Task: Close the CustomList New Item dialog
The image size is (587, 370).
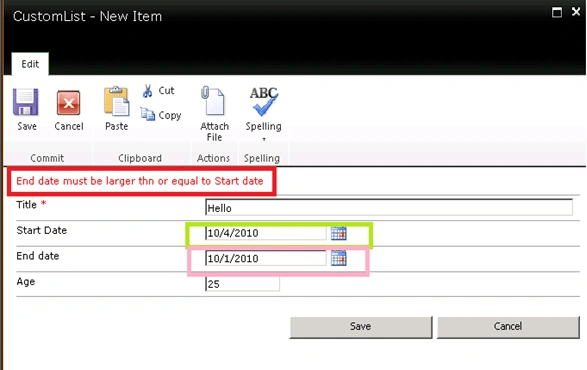Action: 576,12
